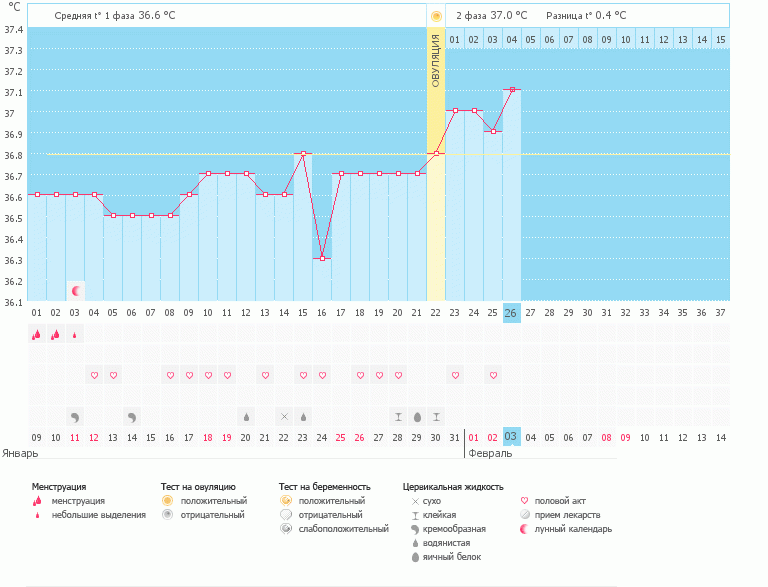Viewport: 768px width, 587px height.
Task: Click the negative pregnancy test legend icon
Action: (286, 514)
